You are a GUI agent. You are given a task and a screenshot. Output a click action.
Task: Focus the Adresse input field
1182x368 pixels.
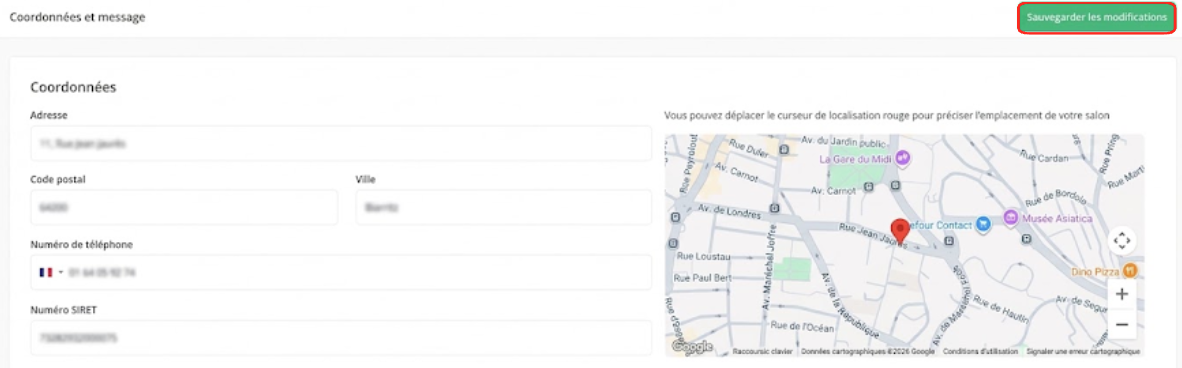(341, 143)
